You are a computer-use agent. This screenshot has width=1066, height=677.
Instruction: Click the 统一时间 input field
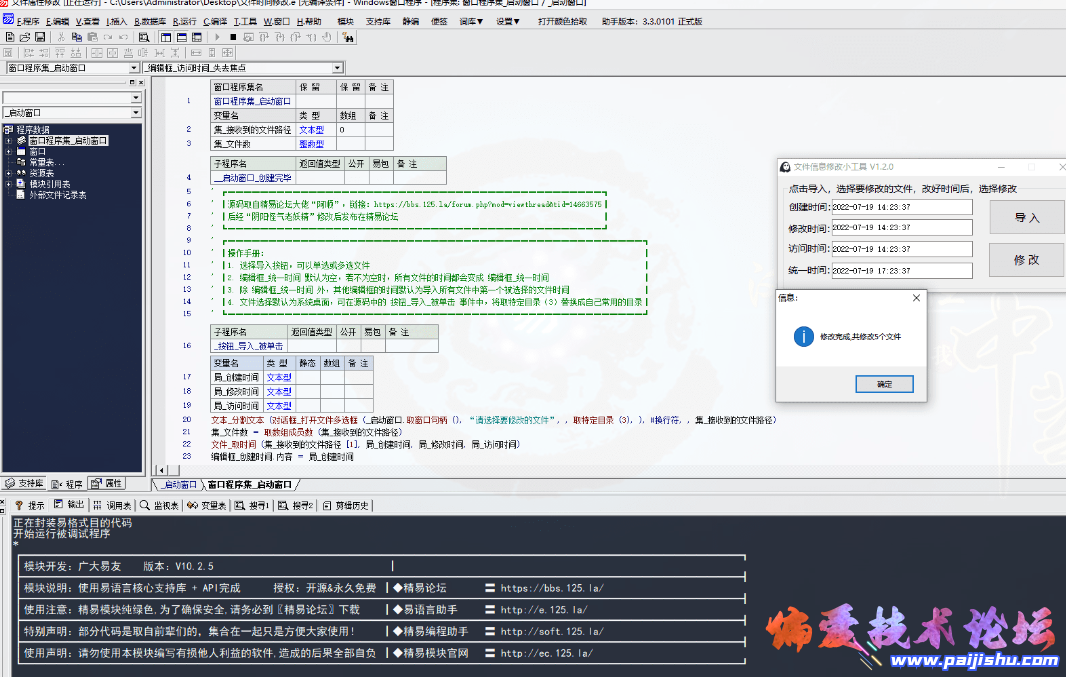[901, 271]
